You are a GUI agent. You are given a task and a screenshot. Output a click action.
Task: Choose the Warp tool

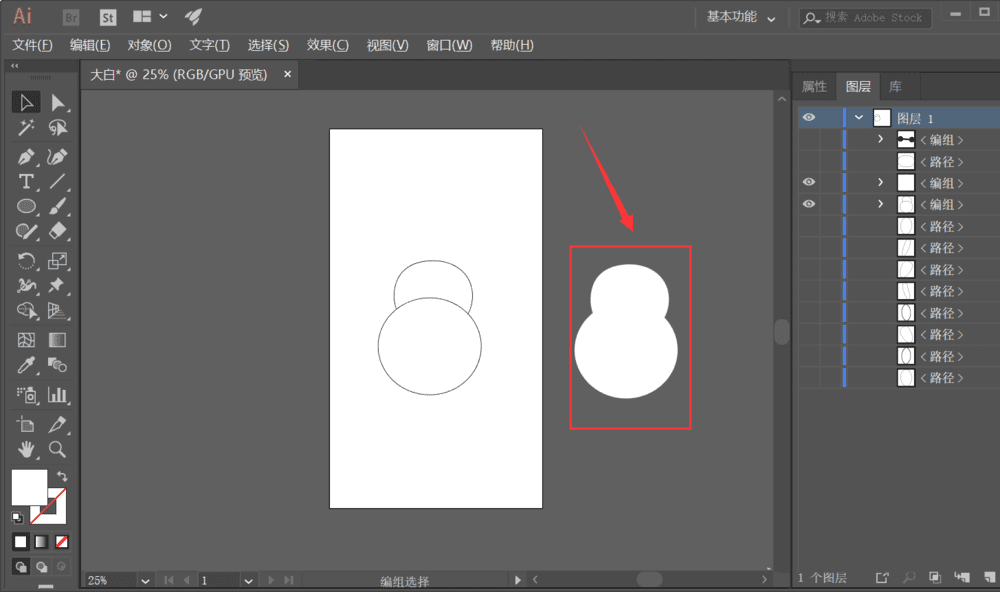[26, 285]
